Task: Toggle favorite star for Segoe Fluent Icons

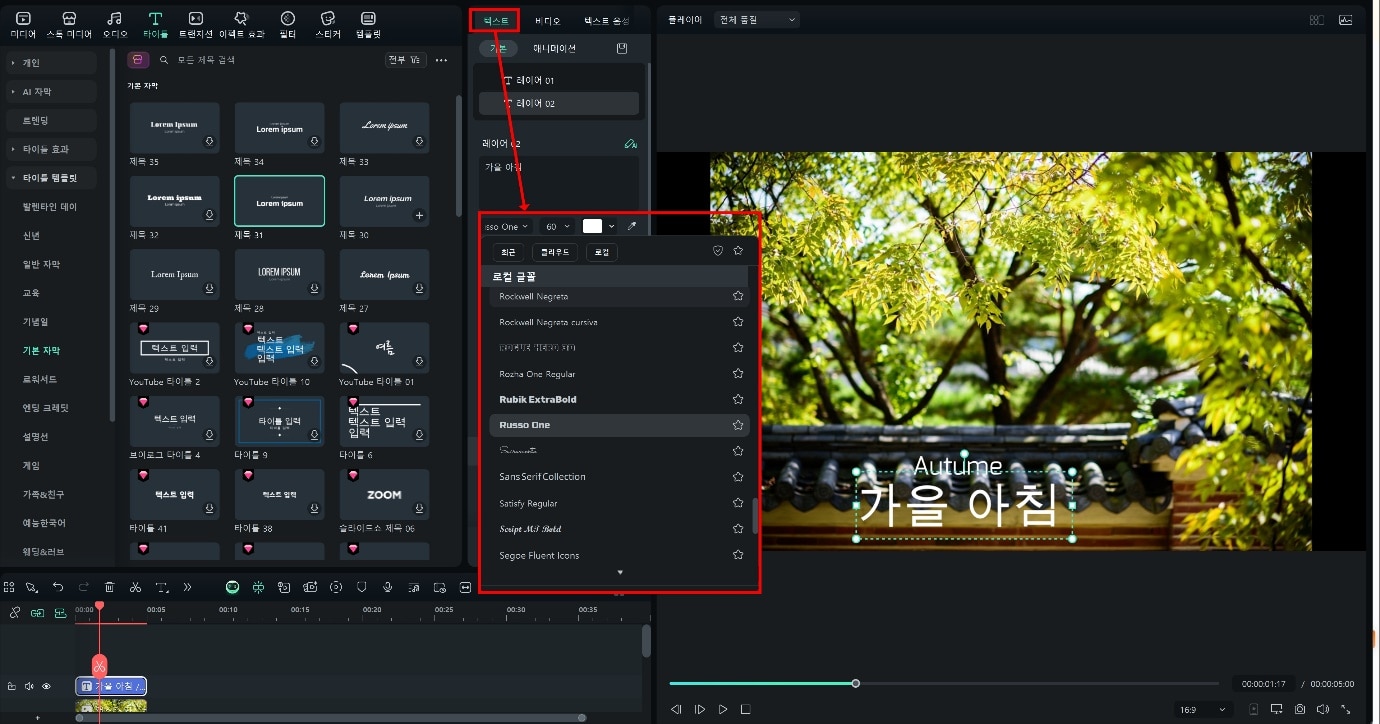Action: [x=738, y=555]
